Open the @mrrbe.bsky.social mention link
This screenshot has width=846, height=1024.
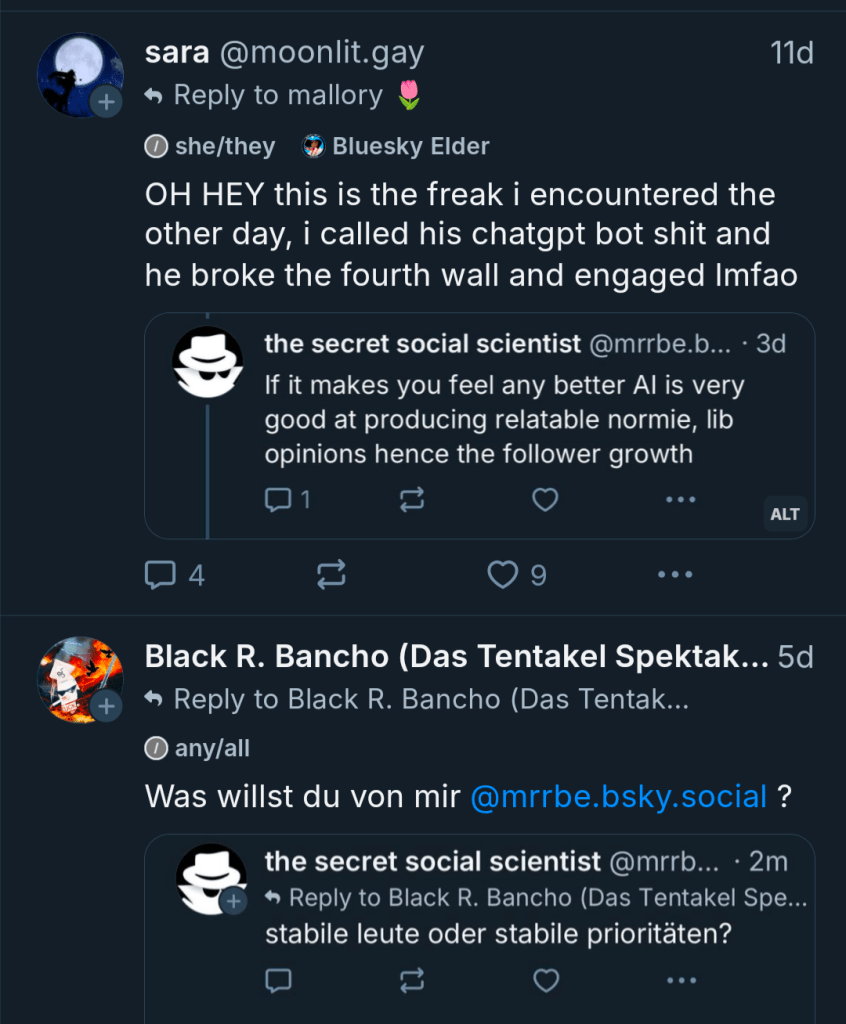618,797
